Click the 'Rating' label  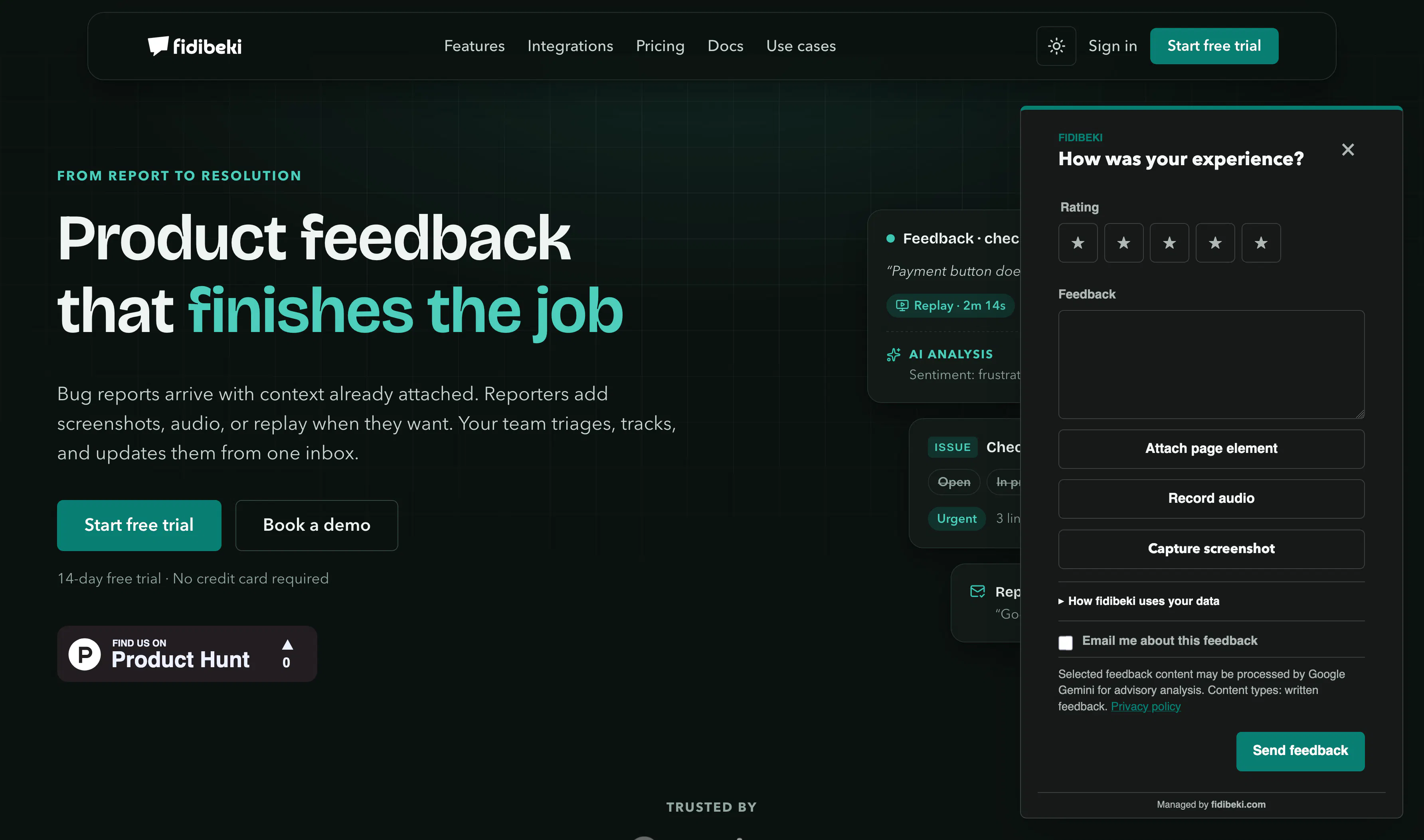tap(1079, 207)
